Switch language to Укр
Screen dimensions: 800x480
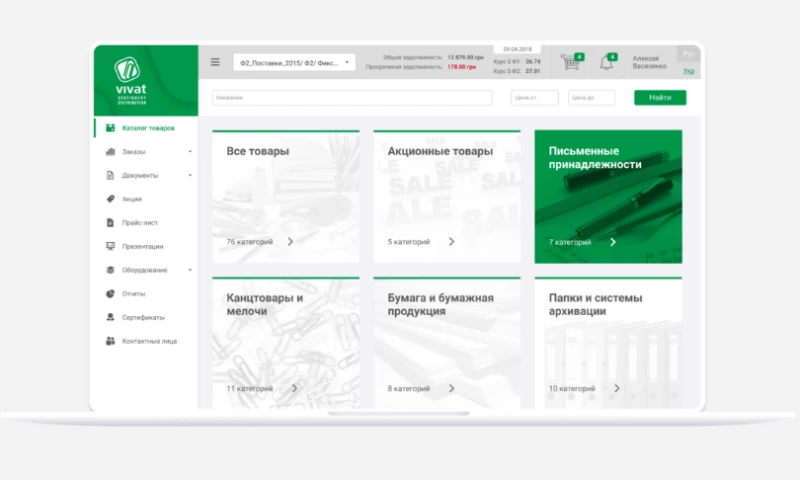pos(688,71)
